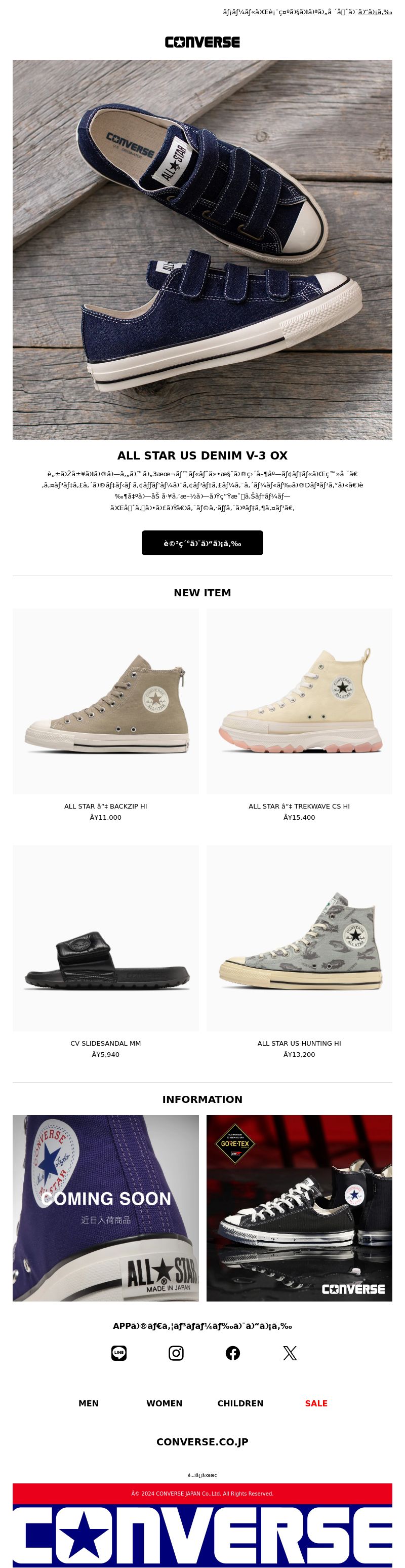Open the MEN category link
The height and width of the screenshot is (1568, 405).
(89, 1403)
